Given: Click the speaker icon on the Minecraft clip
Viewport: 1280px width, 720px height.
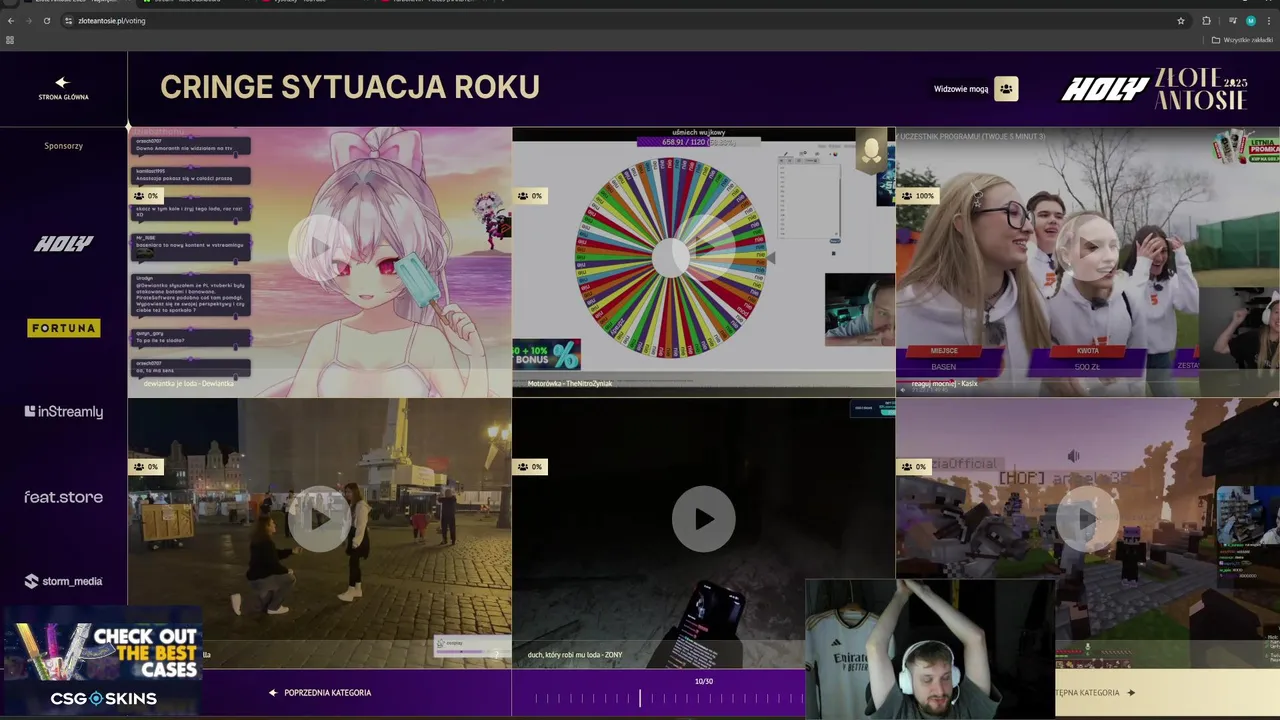Looking at the screenshot, I should tap(1073, 456).
